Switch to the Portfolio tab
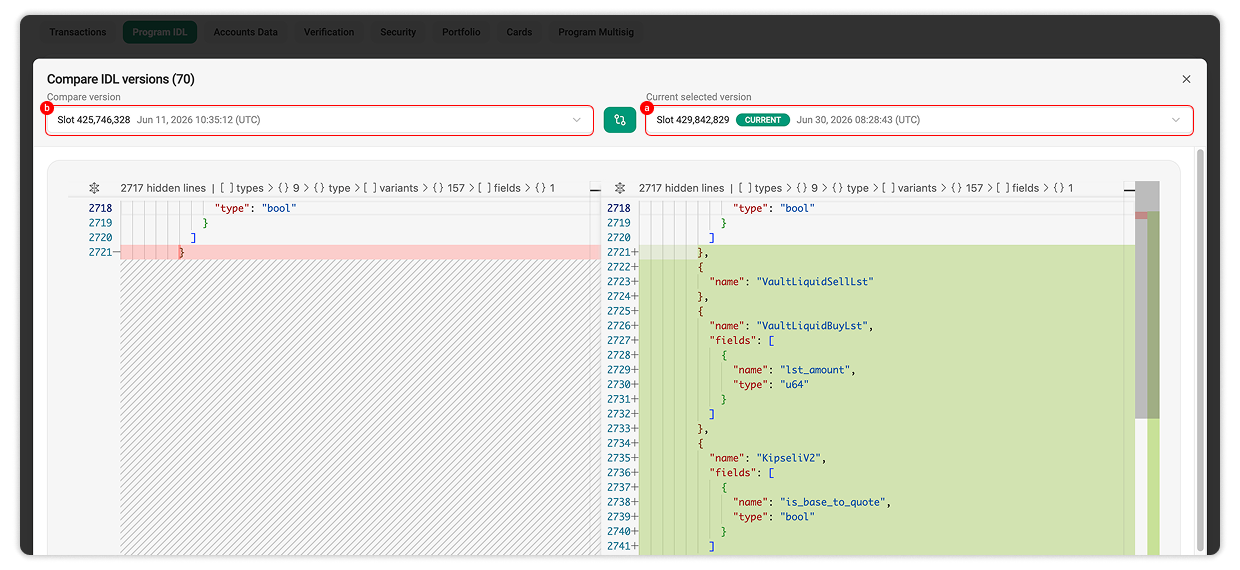Image resolution: width=1240 pixels, height=570 pixels. (x=461, y=32)
